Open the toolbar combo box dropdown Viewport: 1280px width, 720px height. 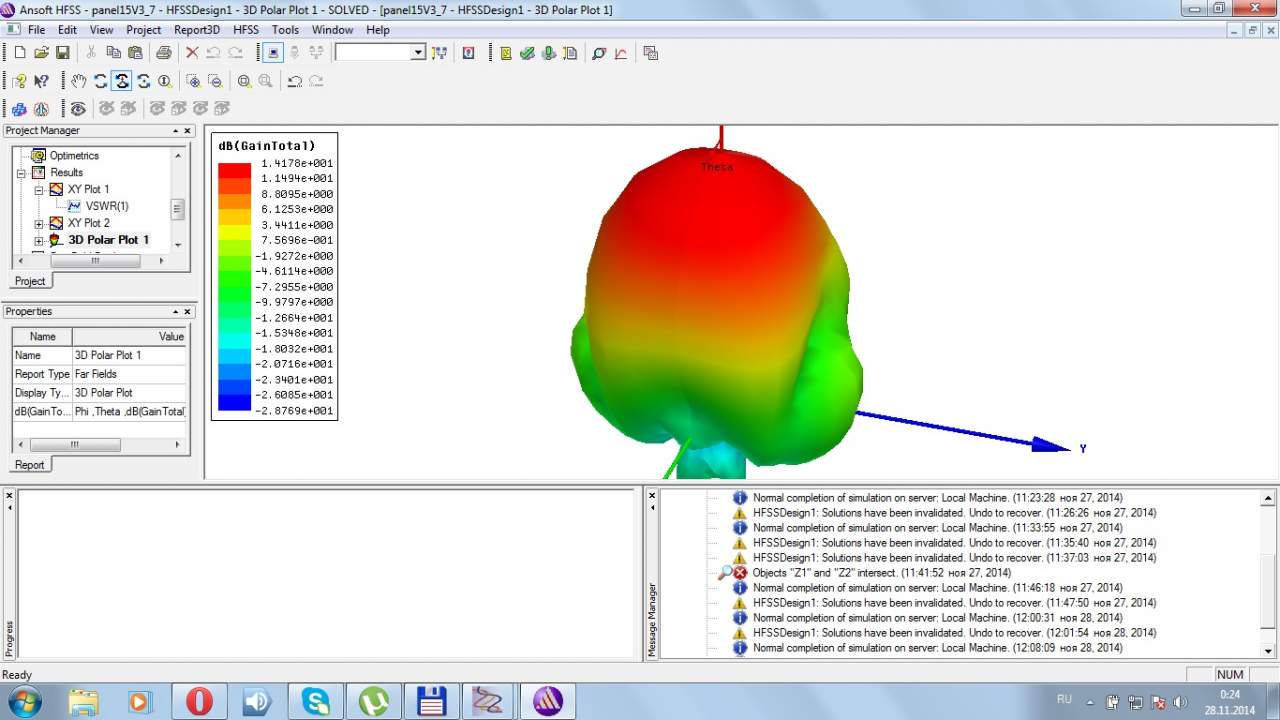(418, 53)
